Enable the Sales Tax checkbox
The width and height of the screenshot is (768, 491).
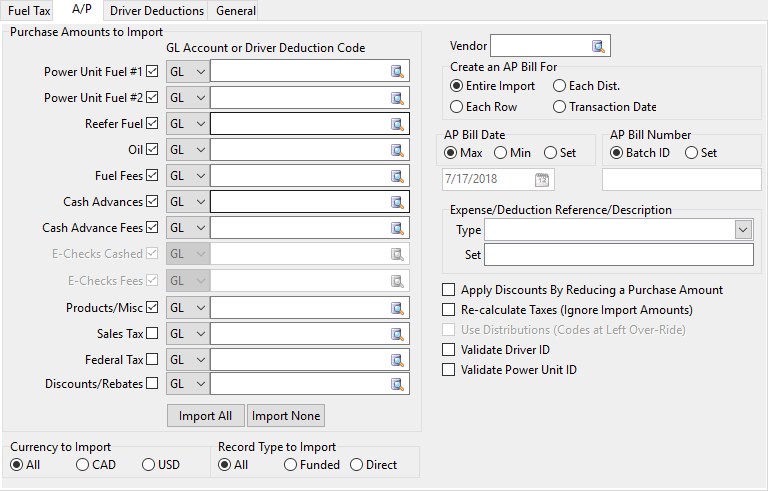click(152, 333)
